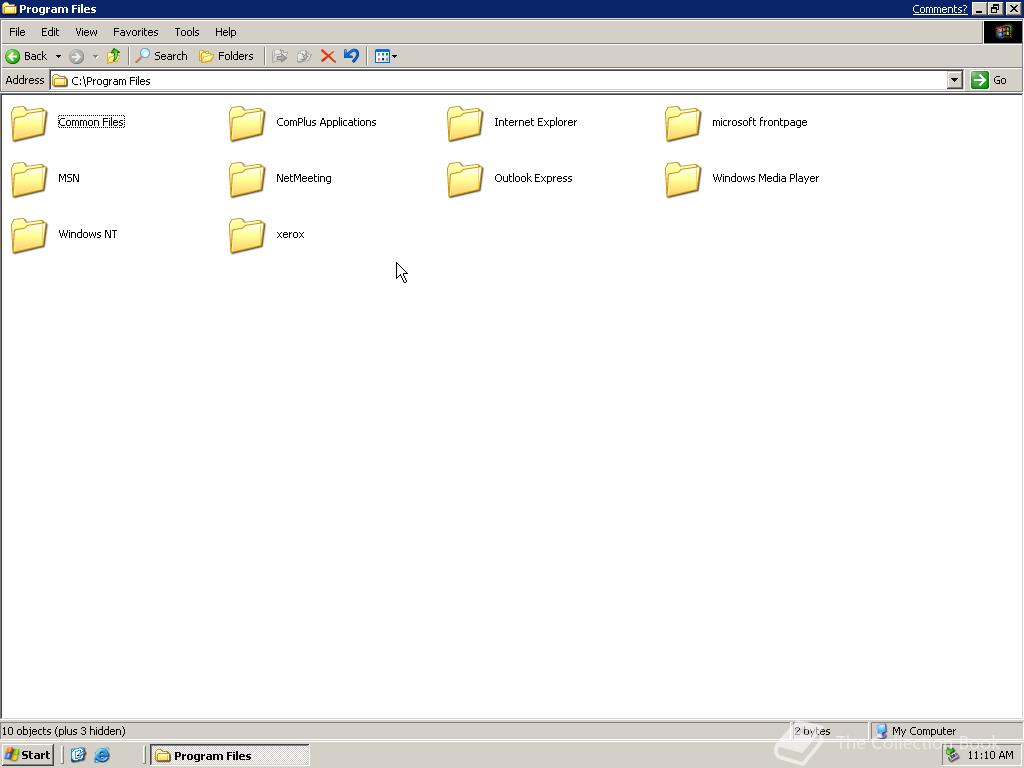Open the Tools menu
Image resolution: width=1024 pixels, height=768 pixels.
pyautogui.click(x=187, y=32)
